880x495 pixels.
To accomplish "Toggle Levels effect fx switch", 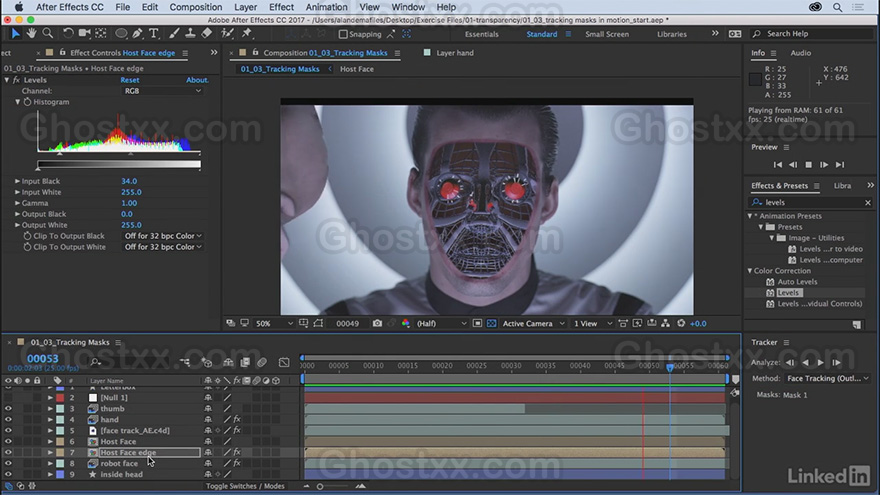I will [16, 80].
